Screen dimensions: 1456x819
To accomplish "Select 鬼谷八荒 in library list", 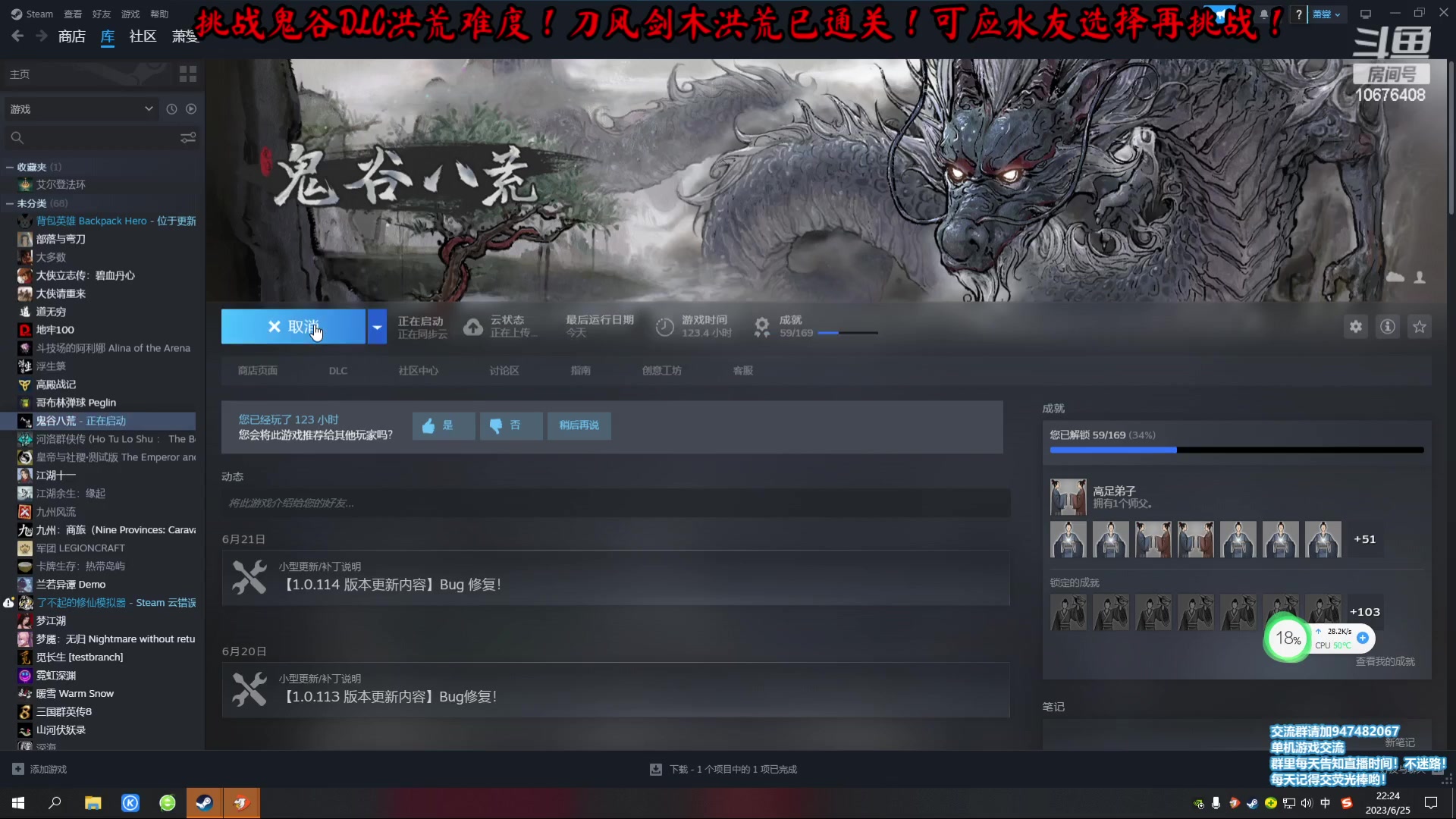I will [x=99, y=421].
